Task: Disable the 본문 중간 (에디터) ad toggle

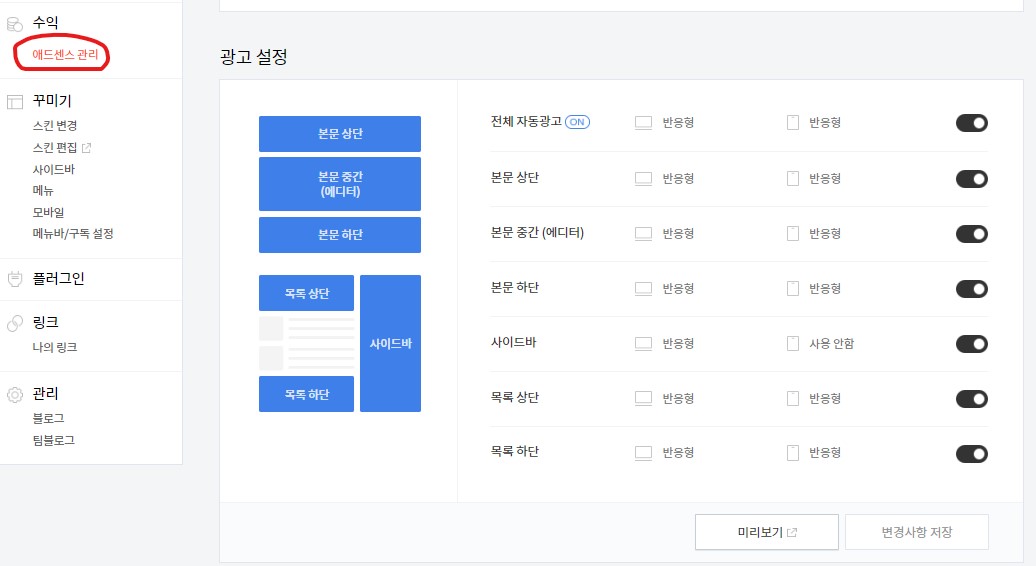Action: click(x=971, y=234)
